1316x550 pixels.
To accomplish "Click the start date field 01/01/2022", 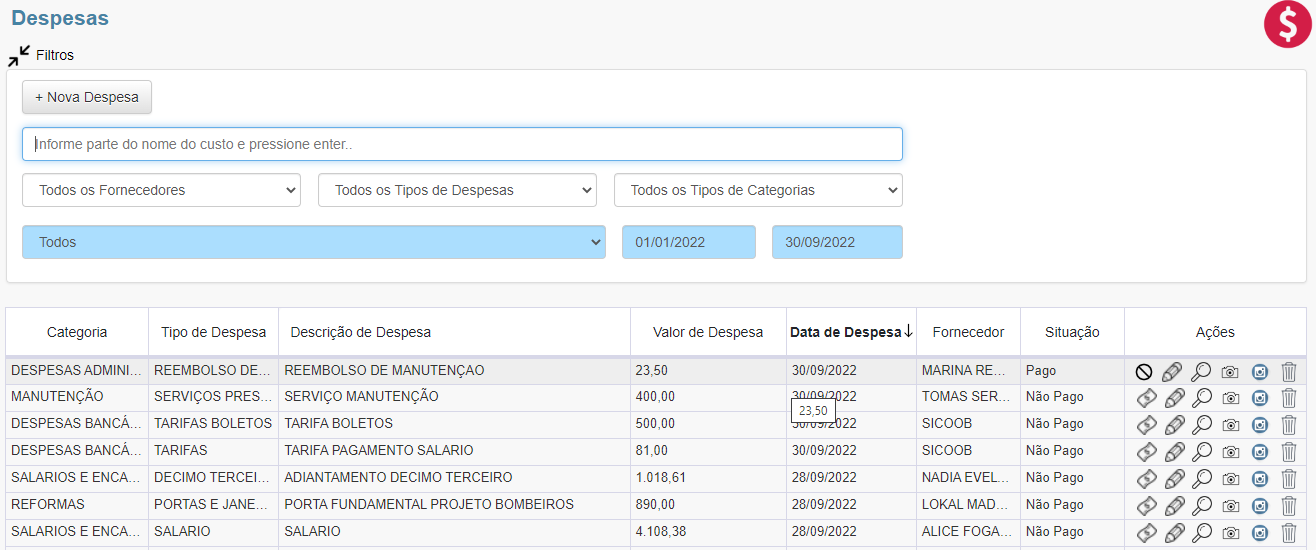I will click(689, 242).
